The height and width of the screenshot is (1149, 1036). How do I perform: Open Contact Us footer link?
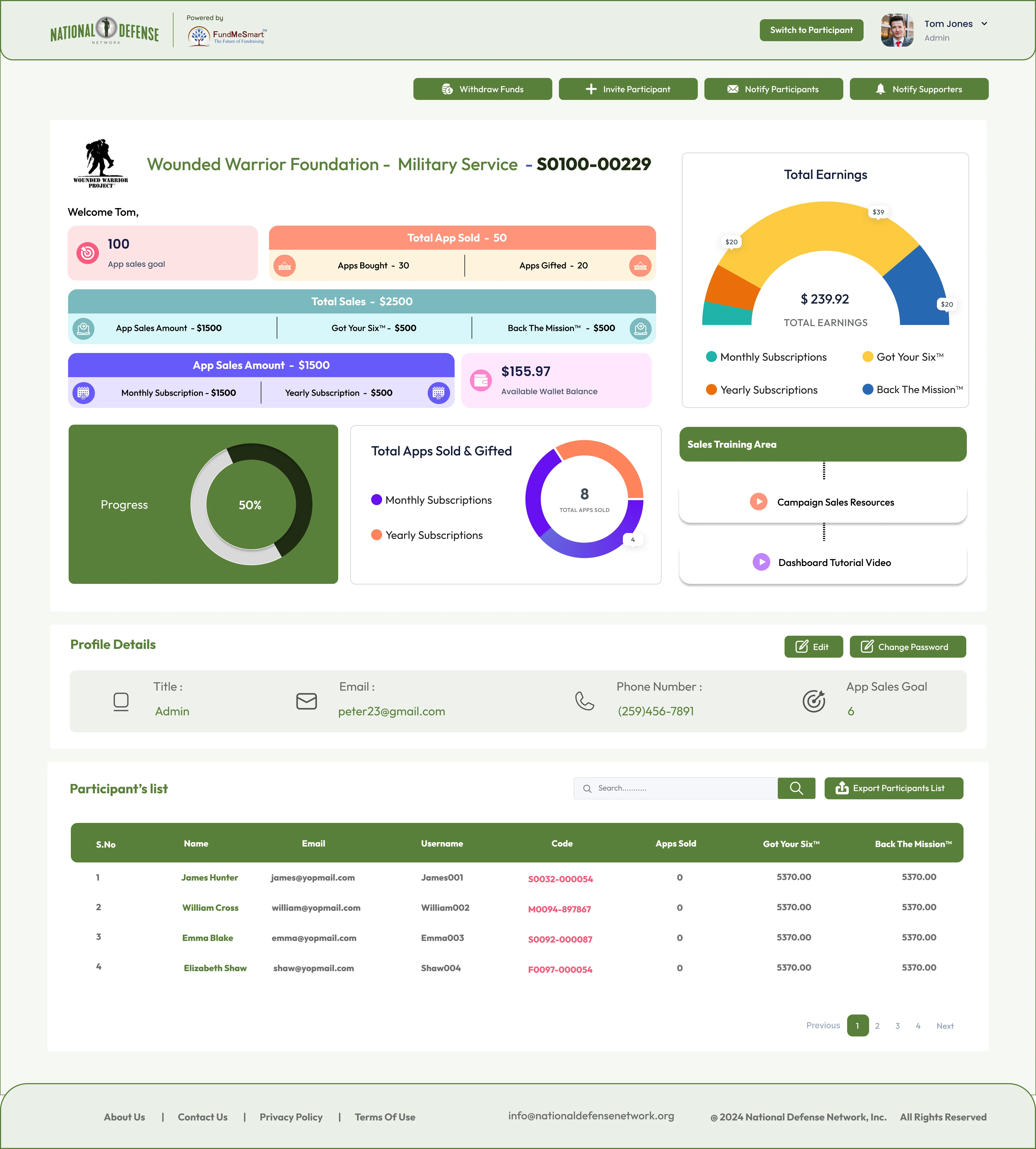click(x=202, y=1117)
